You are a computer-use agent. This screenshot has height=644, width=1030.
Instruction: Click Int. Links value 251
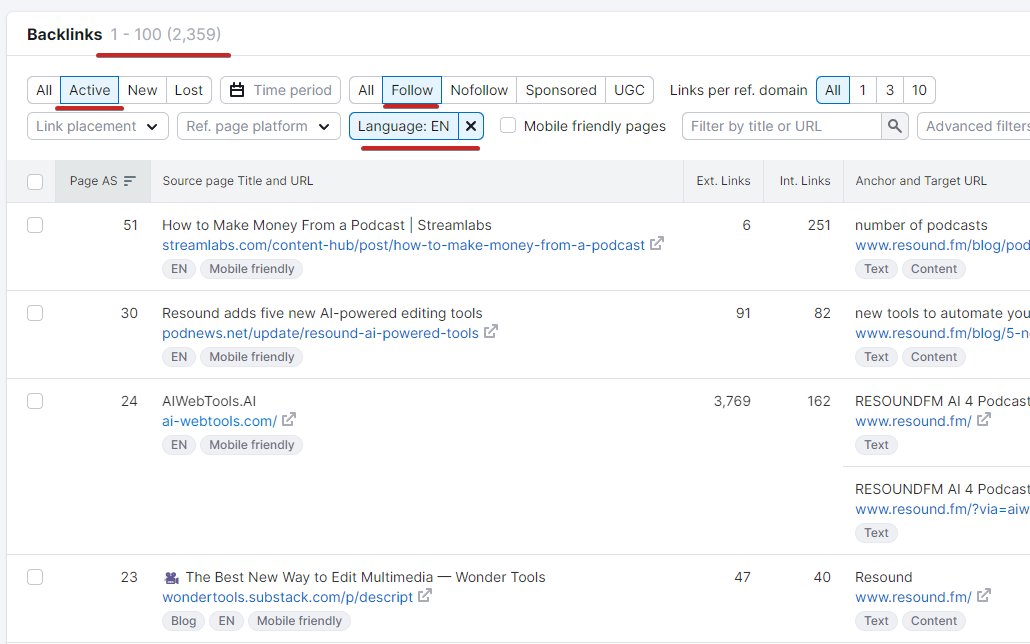click(818, 225)
